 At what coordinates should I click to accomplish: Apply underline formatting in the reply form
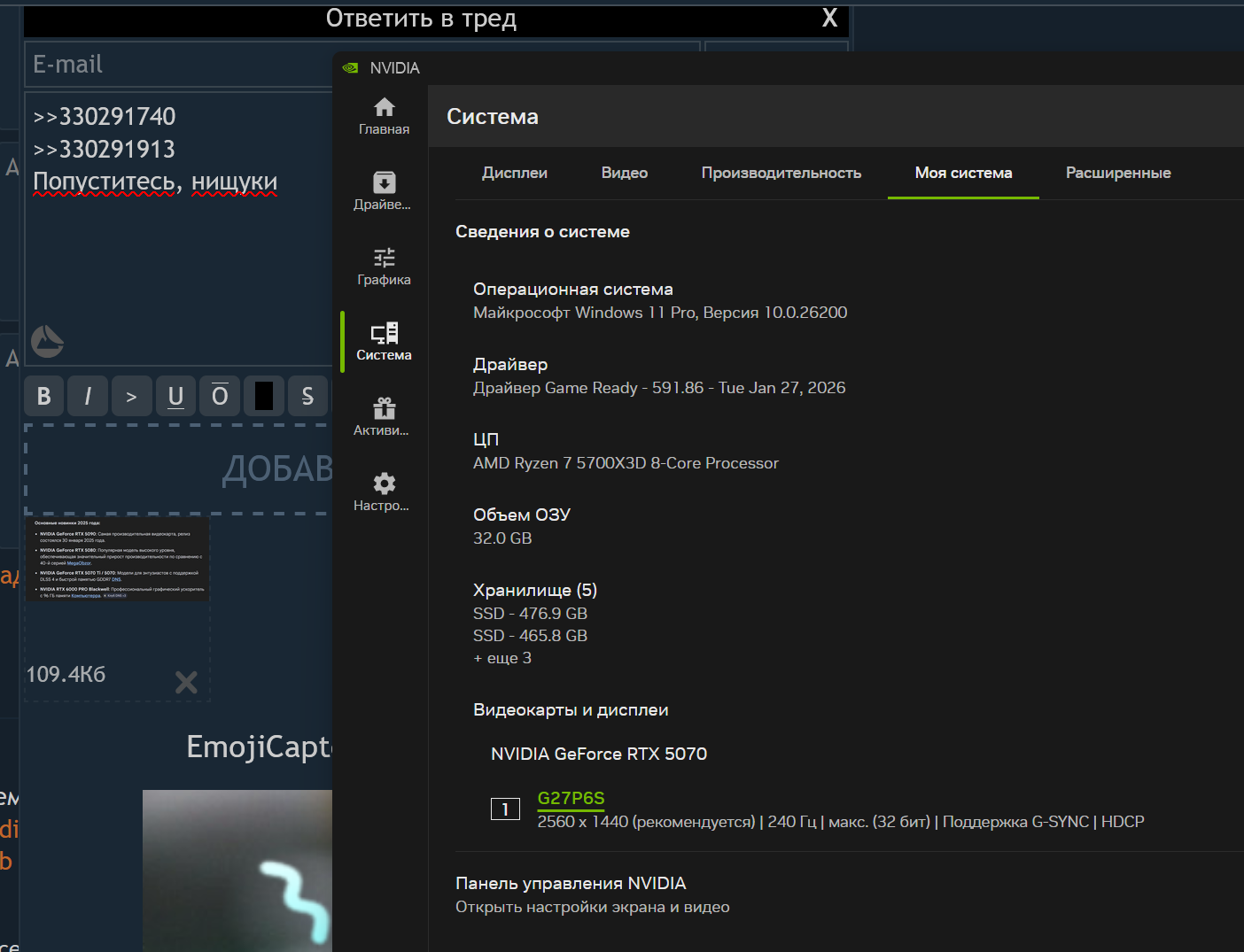(175, 396)
